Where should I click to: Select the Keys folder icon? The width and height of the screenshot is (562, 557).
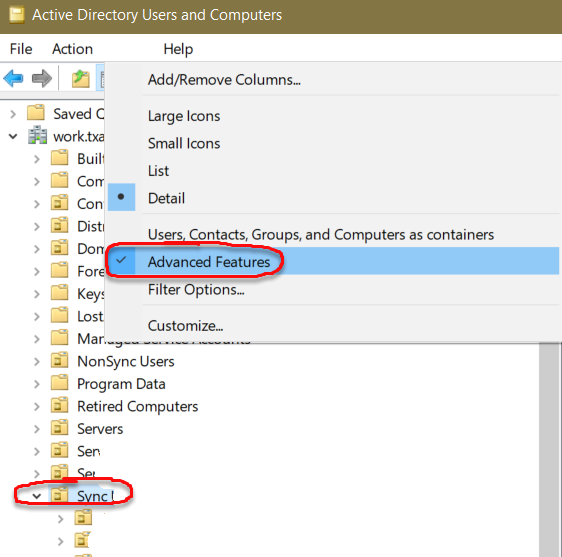59,292
